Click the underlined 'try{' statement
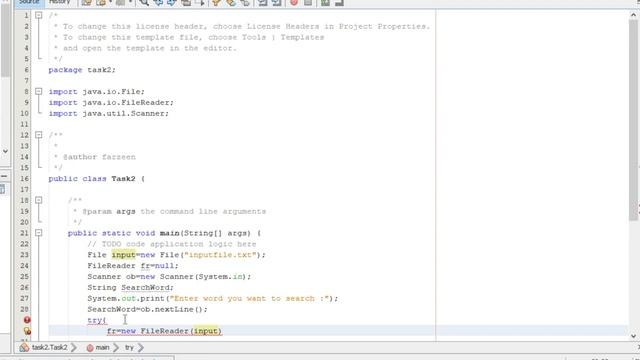640x360 pixels. (x=97, y=320)
